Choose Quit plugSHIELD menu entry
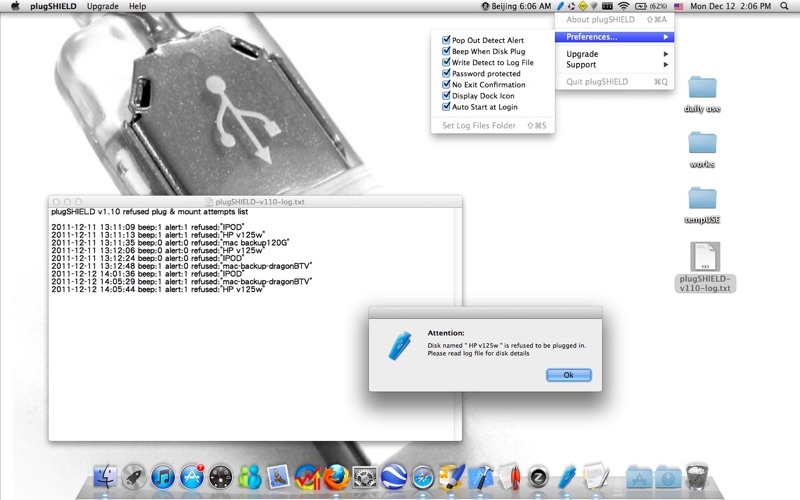Screen dimensions: 800x500 [614, 82]
